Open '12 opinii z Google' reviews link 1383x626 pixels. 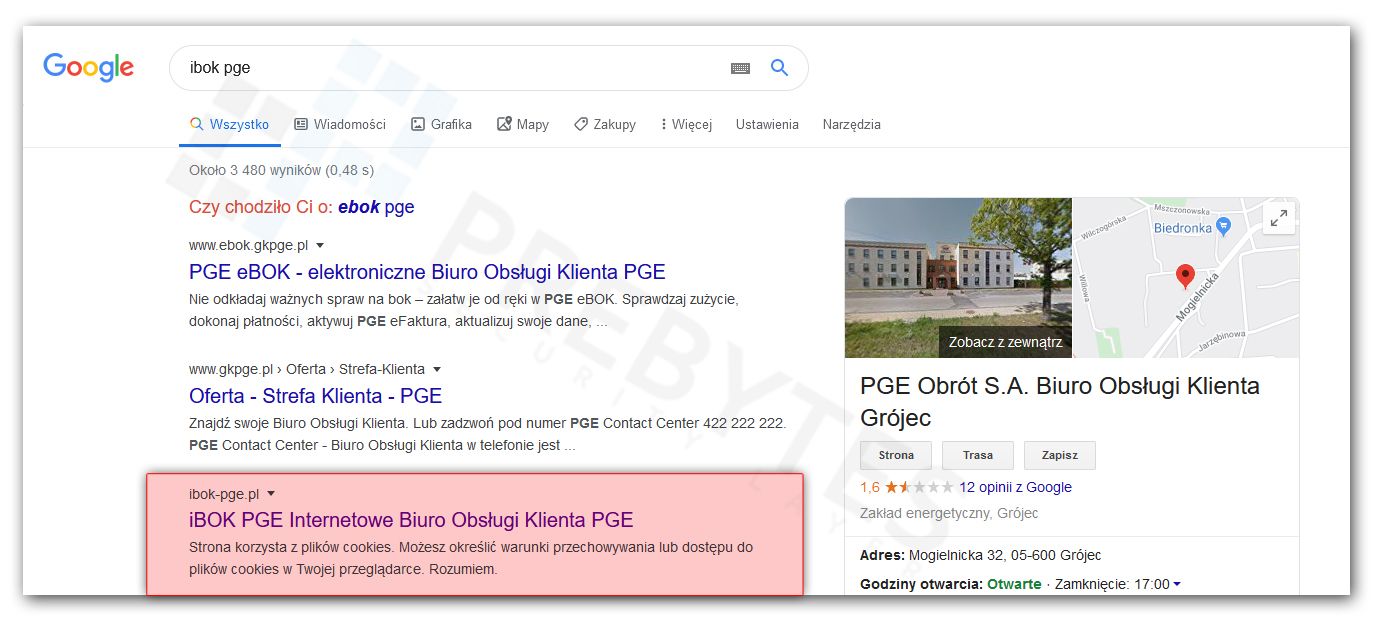point(1015,487)
